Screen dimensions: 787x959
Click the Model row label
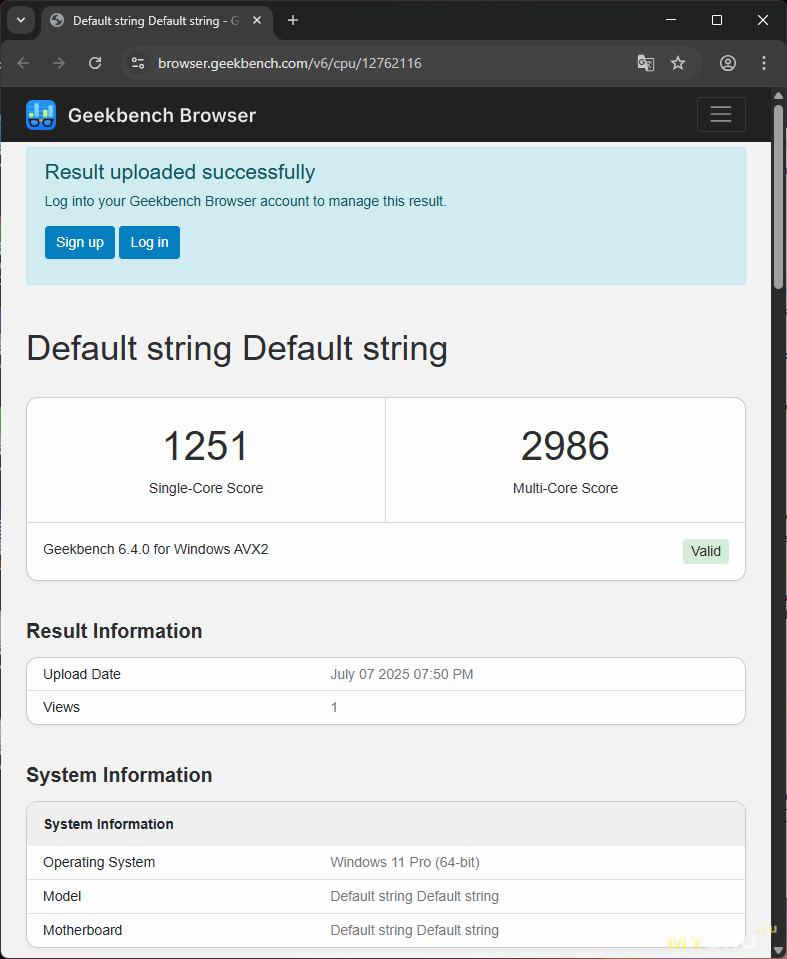[x=62, y=896]
